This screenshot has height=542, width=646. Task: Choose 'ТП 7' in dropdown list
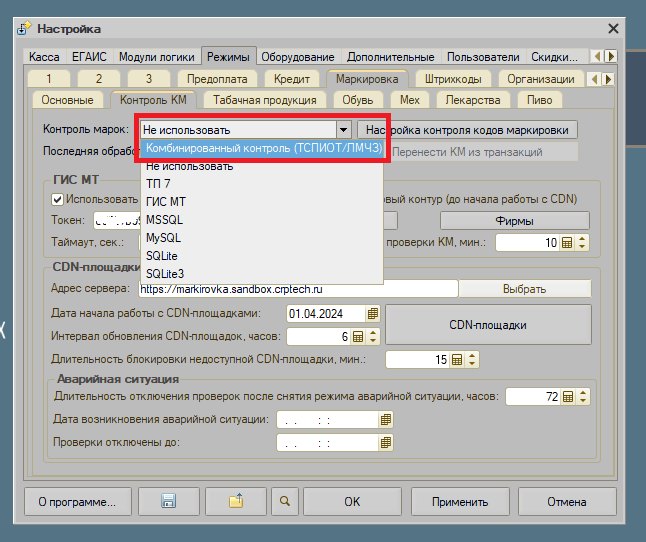pyautogui.click(x=262, y=184)
